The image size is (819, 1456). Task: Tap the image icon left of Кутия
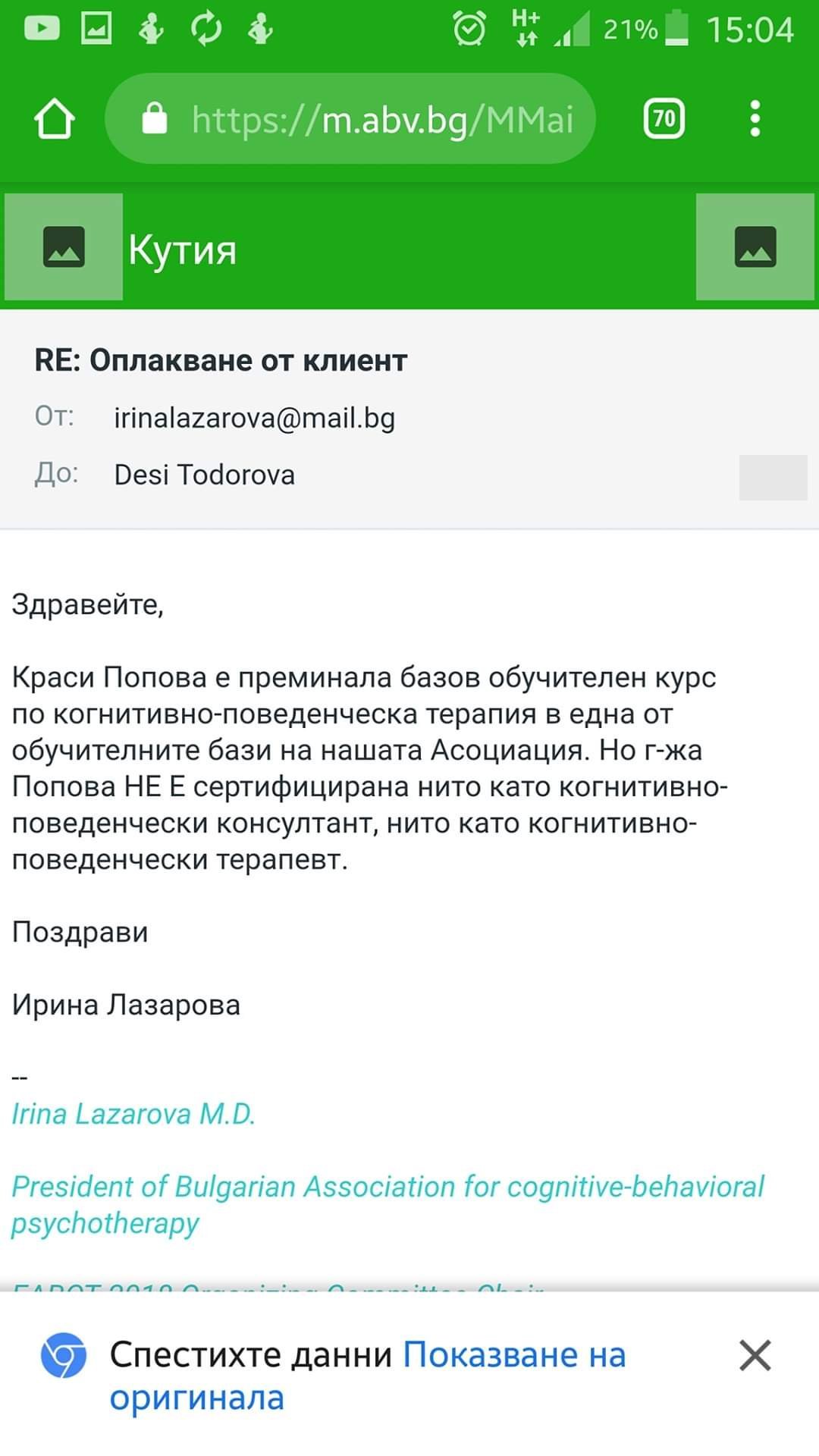click(64, 247)
